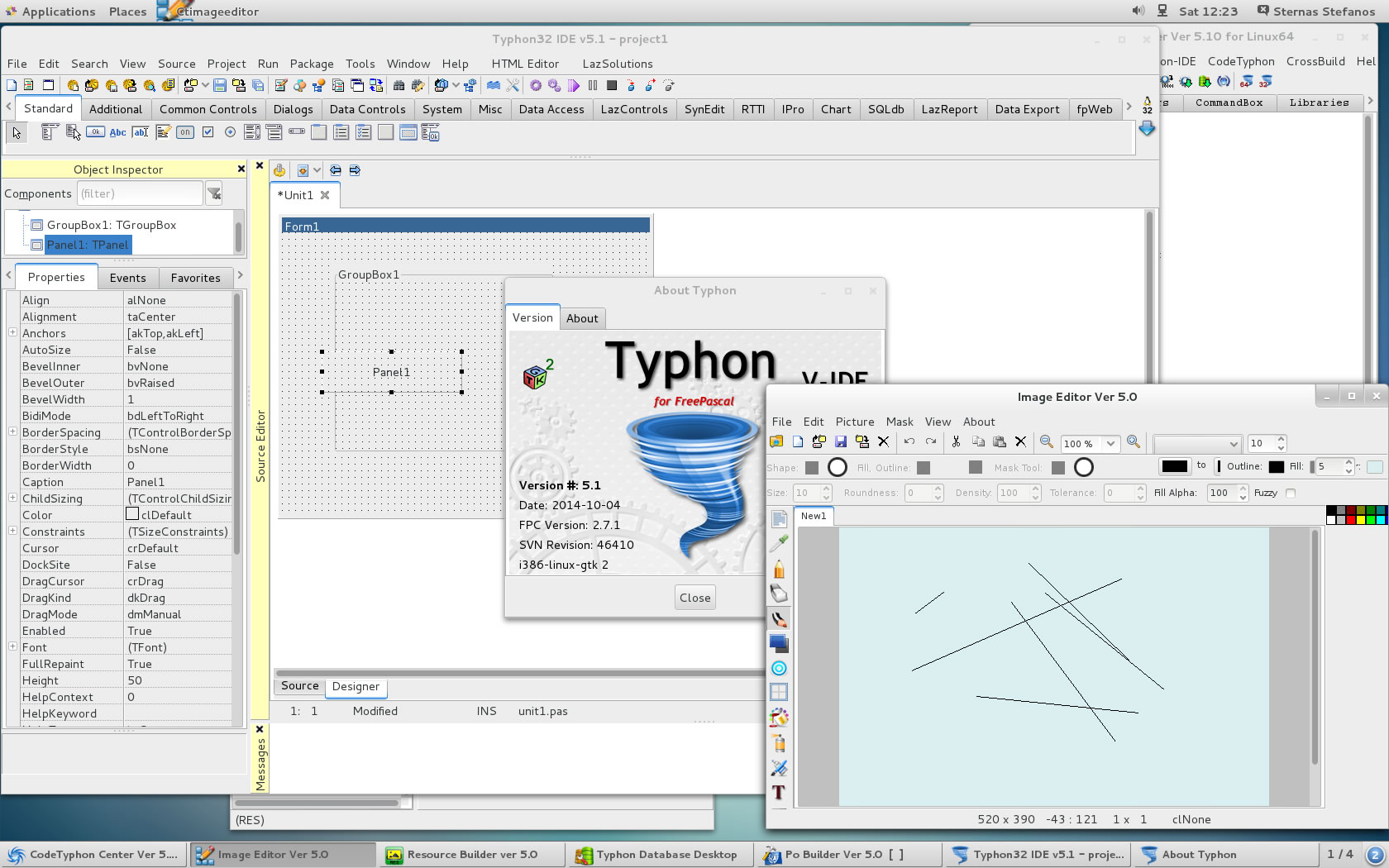Click the Components filter input field

click(140, 193)
